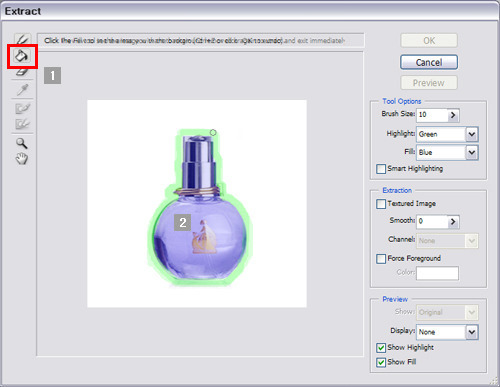Screen dimensions: 500x387
Task: Click the Brush Size value field
Action: point(432,115)
